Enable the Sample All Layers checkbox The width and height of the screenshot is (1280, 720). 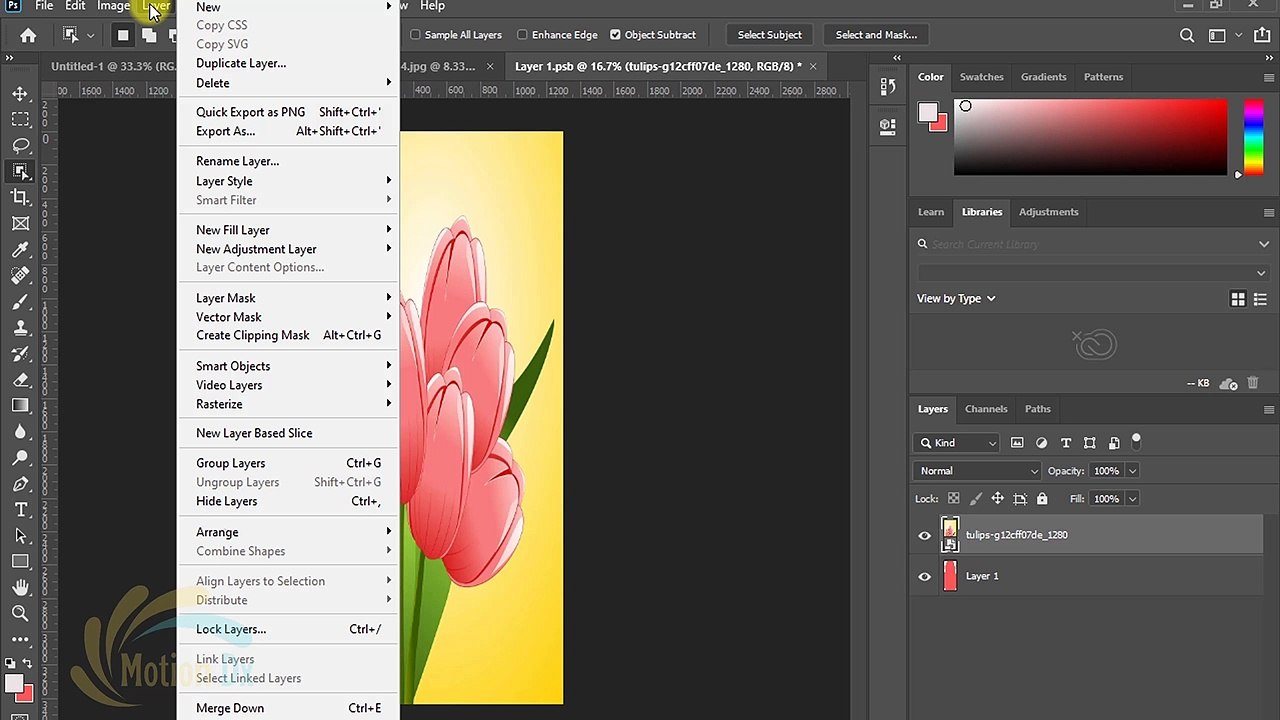tap(415, 35)
